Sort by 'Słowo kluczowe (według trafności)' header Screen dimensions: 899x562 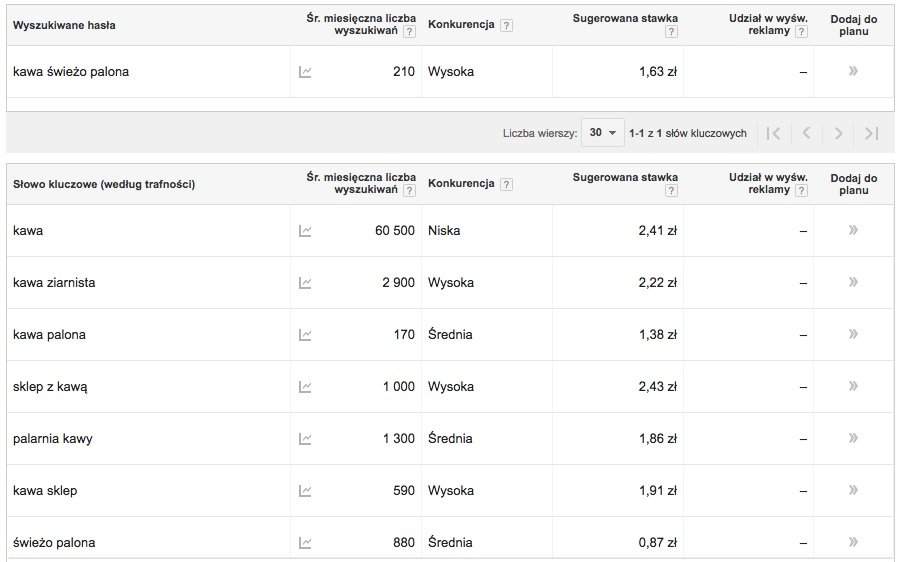click(x=104, y=184)
